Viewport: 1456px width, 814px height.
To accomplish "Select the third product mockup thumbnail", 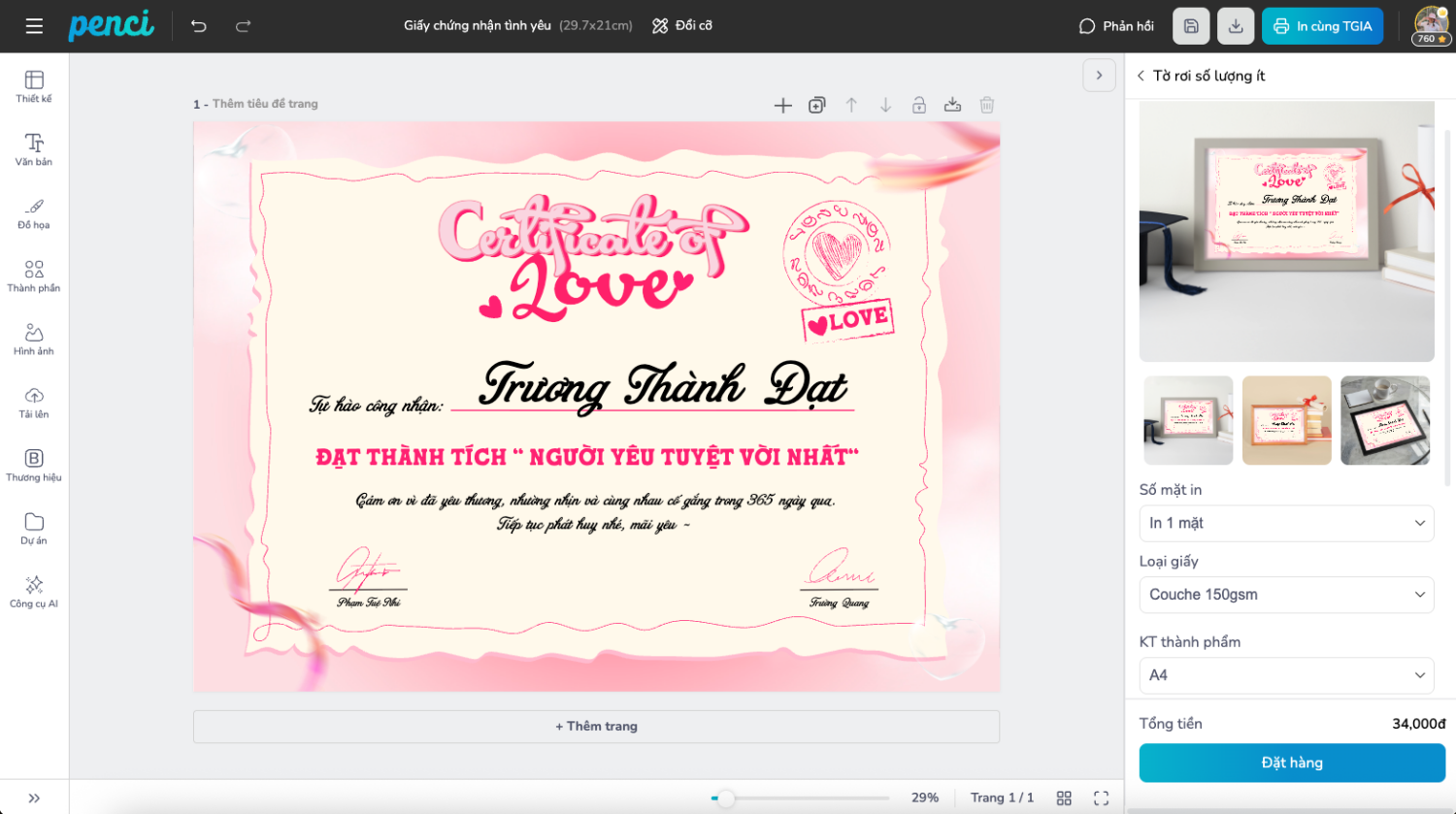I will click(x=1385, y=420).
